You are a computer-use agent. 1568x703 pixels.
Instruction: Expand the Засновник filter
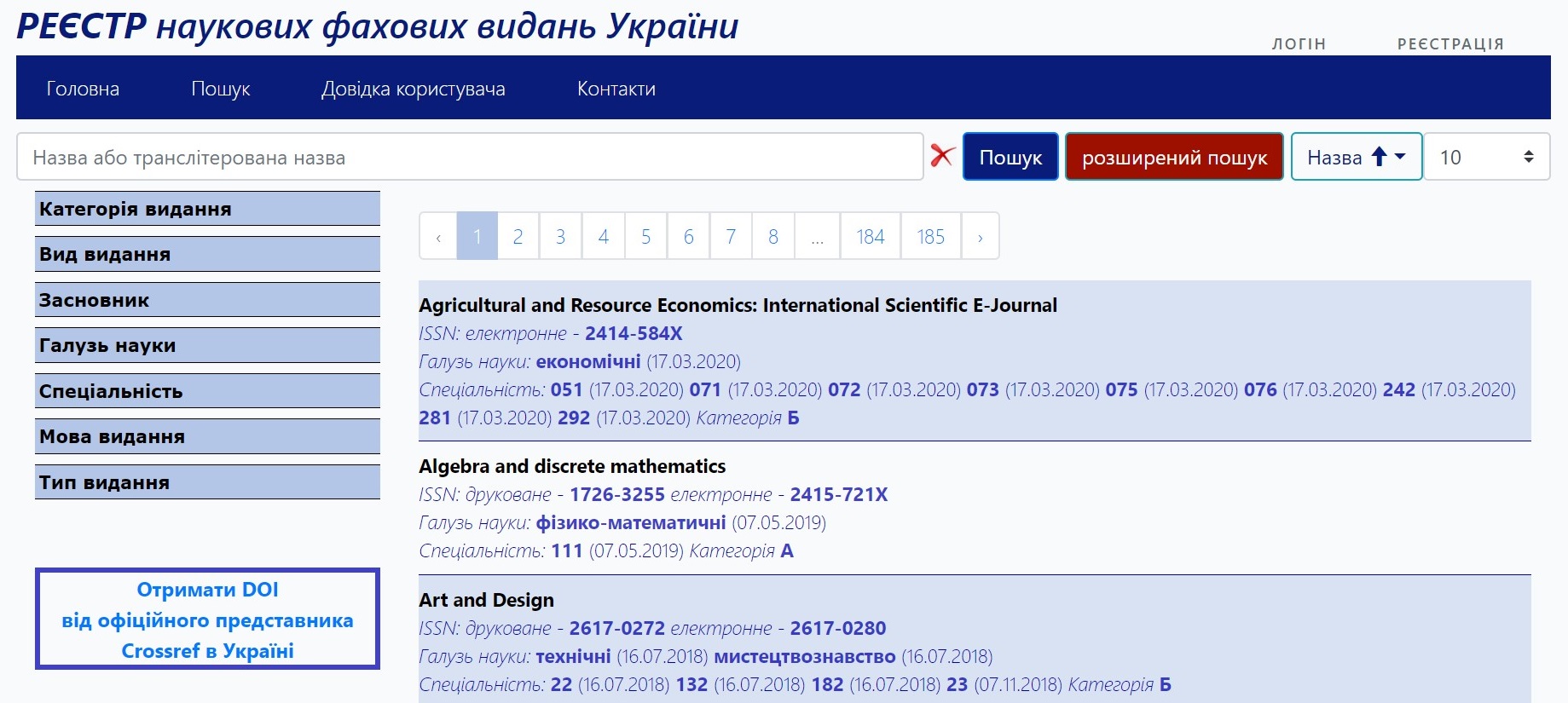[207, 300]
